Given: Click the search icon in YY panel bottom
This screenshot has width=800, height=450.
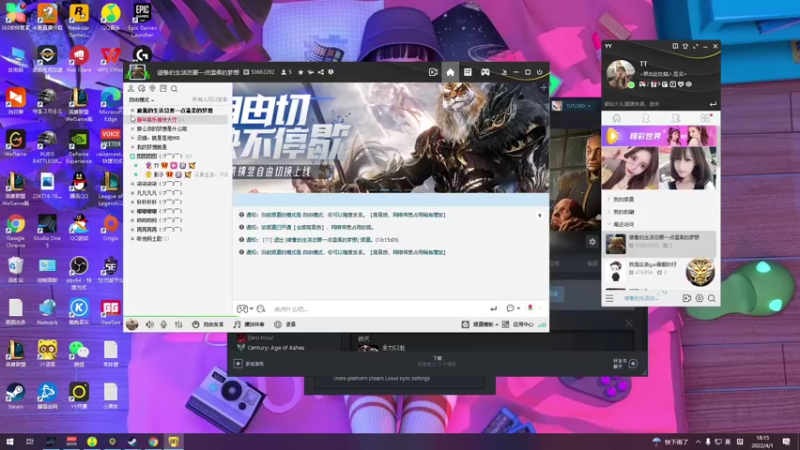Looking at the screenshot, I should click(711, 298).
